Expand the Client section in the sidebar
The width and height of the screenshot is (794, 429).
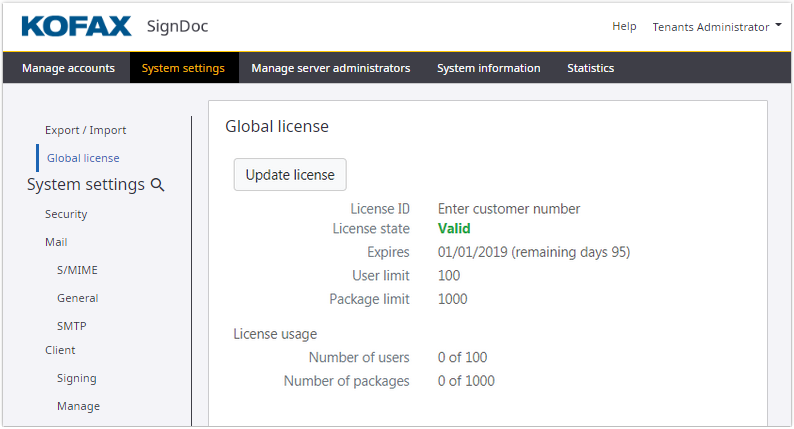click(60, 351)
